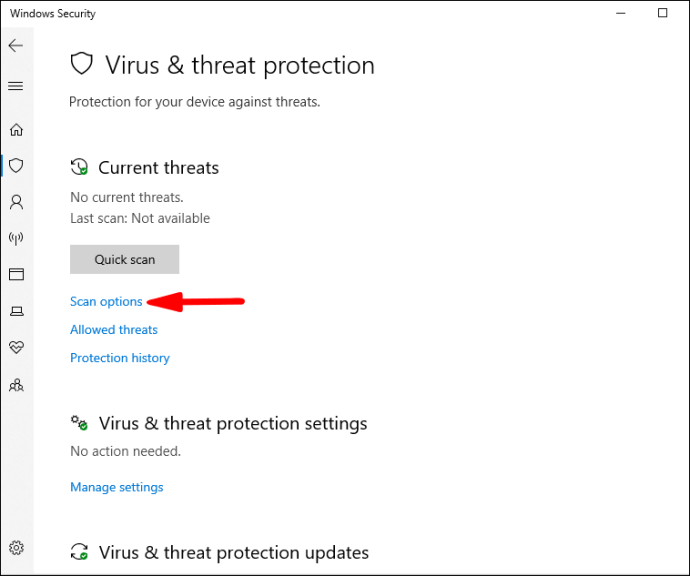
Task: Click Virus & threat protection updates heading
Action: (x=234, y=553)
